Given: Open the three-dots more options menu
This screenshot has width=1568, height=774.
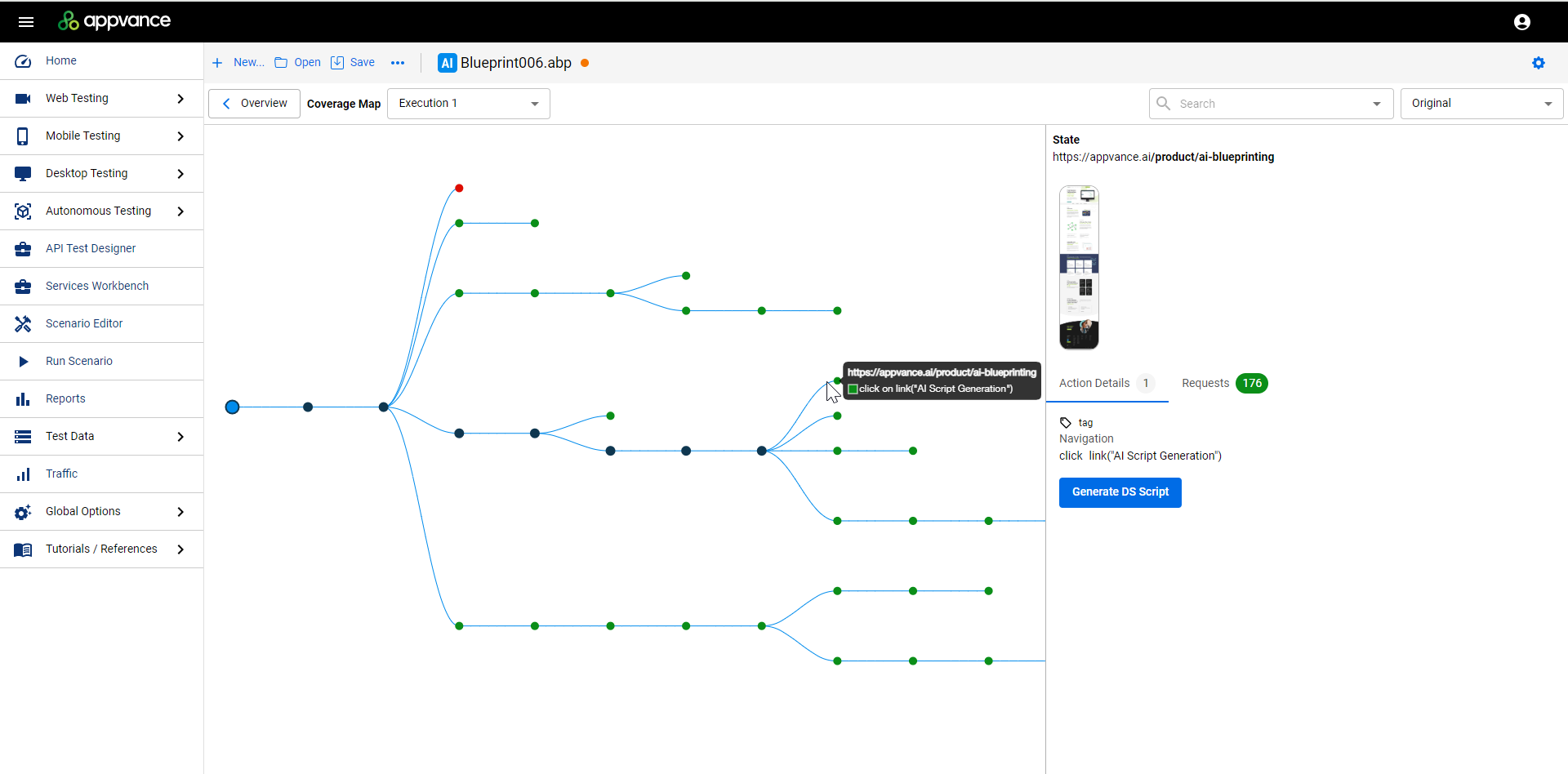Looking at the screenshot, I should (x=398, y=63).
